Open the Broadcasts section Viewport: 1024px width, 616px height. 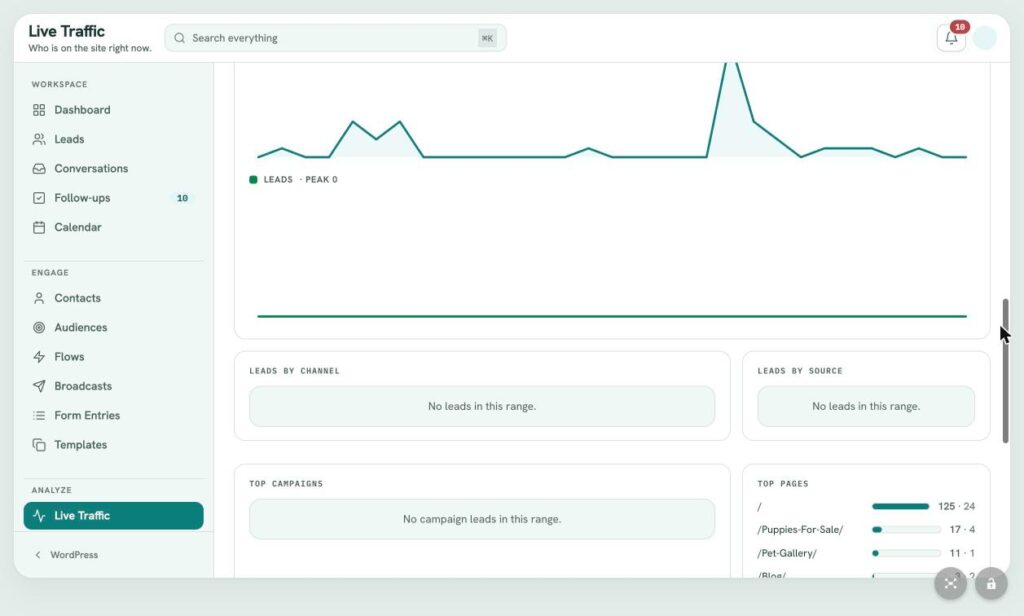tap(114, 386)
